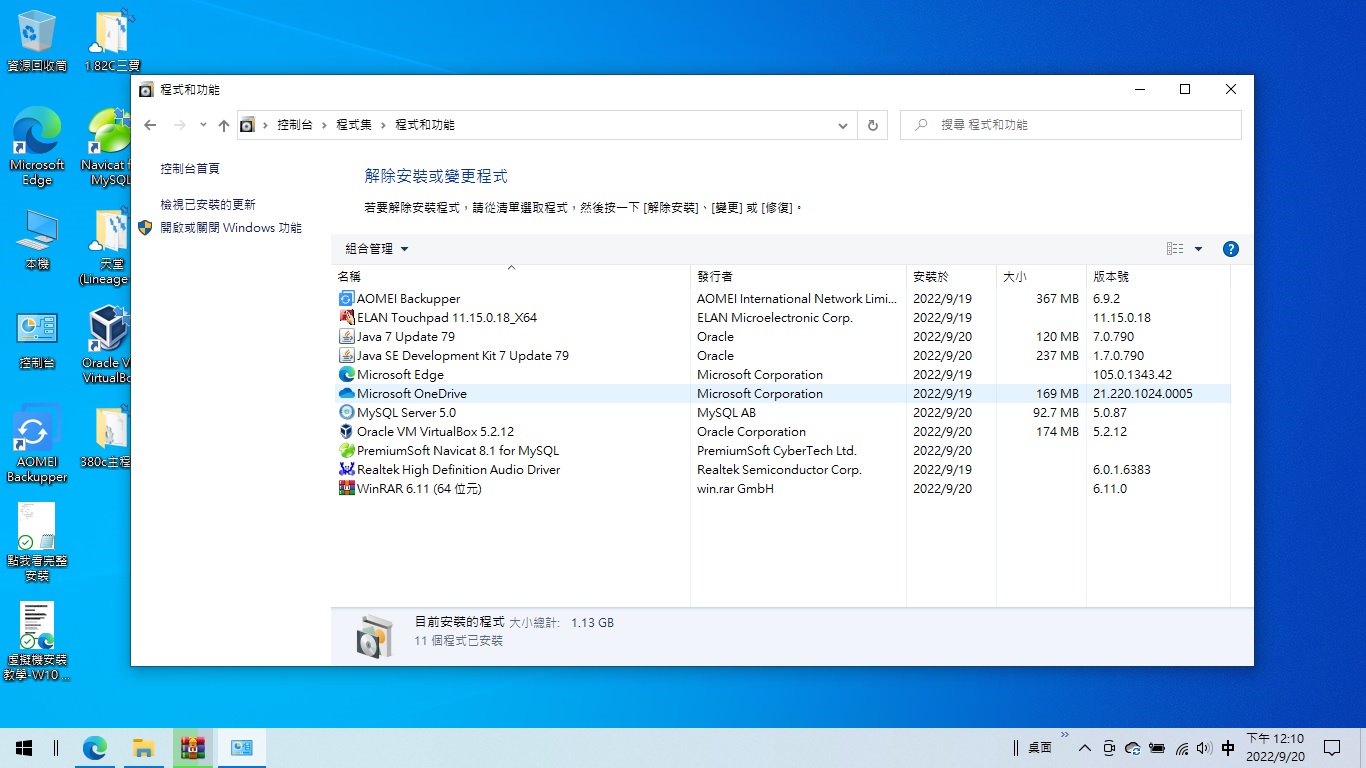The width and height of the screenshot is (1366, 768).
Task: Open the notification center icon
Action: pyautogui.click(x=1331, y=747)
